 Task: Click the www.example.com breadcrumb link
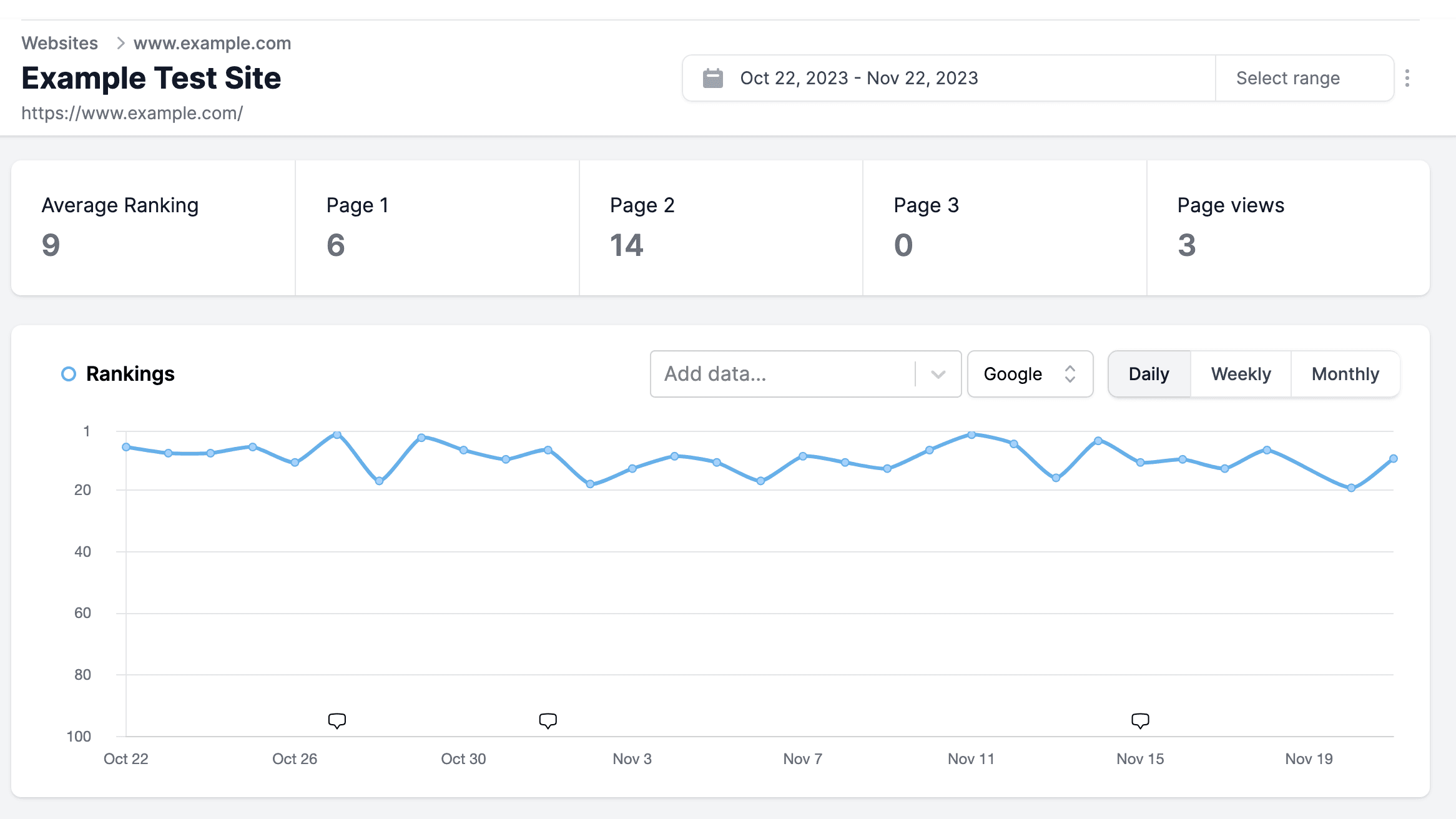(212, 43)
